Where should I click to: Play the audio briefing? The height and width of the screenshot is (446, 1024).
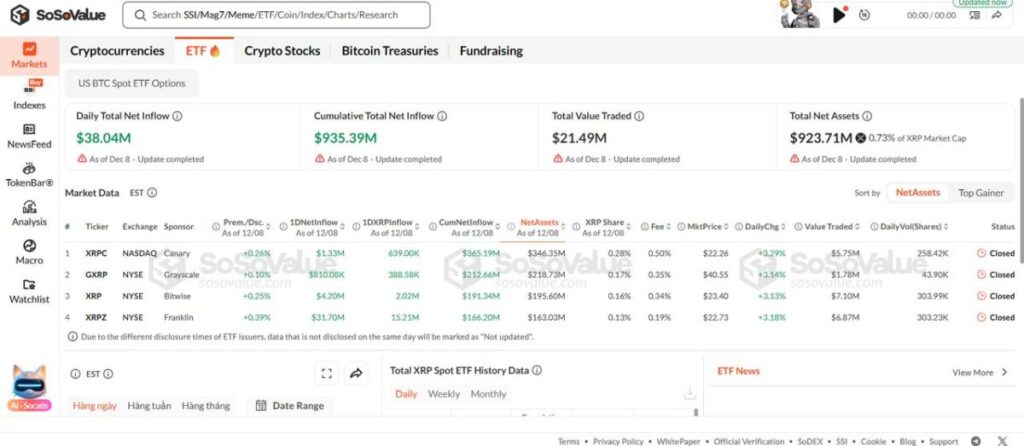[840, 15]
